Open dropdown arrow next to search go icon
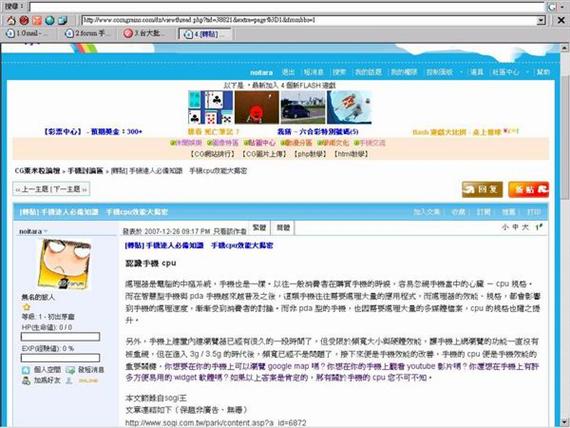570x428 pixels. (562, 7)
